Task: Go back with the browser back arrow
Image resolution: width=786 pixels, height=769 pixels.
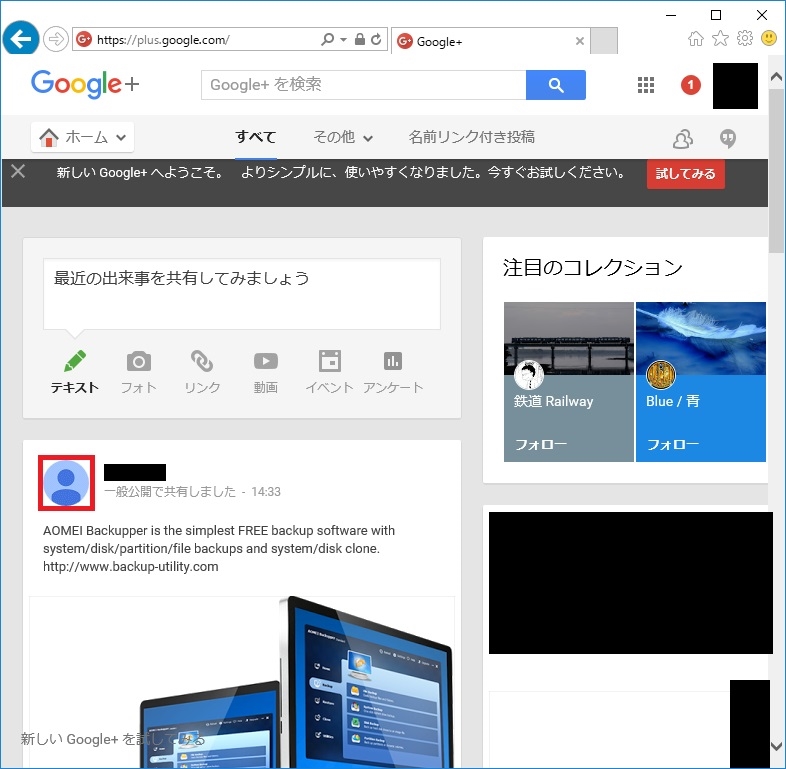Action: [x=21, y=38]
